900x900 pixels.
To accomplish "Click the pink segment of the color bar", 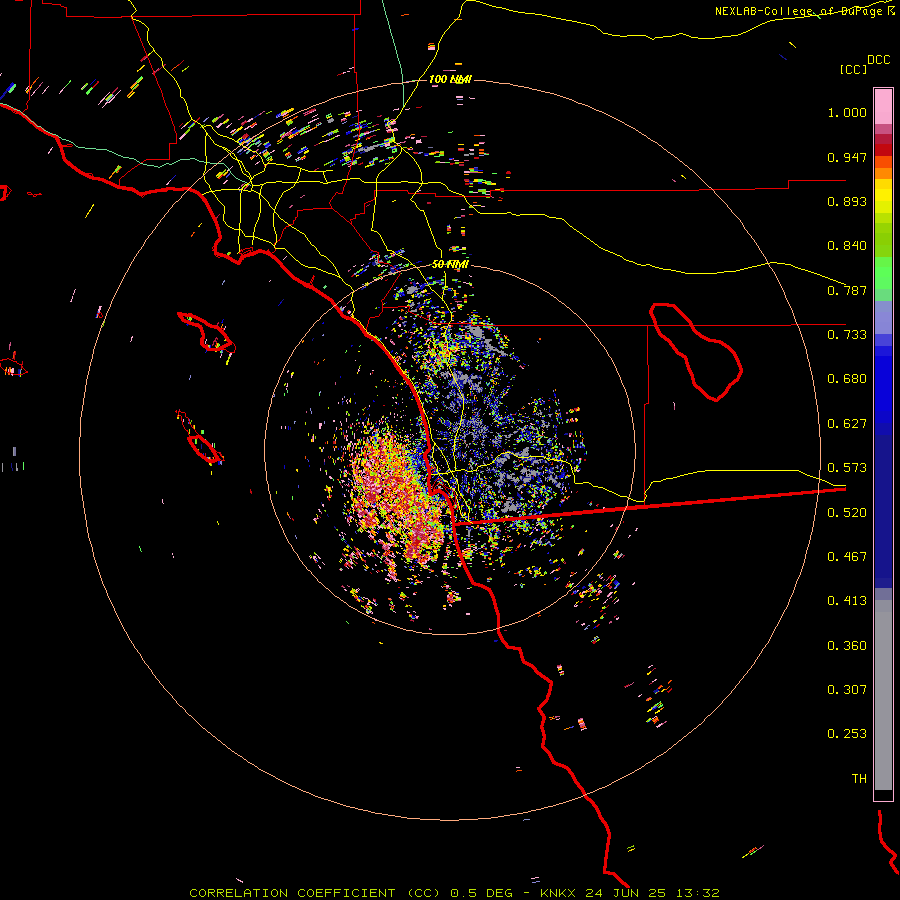I will (x=883, y=107).
